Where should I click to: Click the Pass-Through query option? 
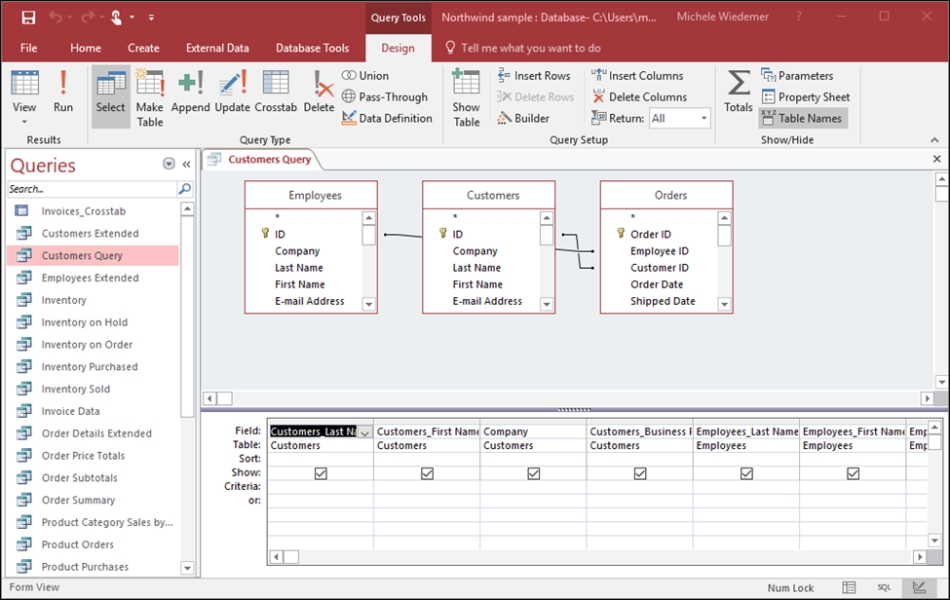[385, 97]
